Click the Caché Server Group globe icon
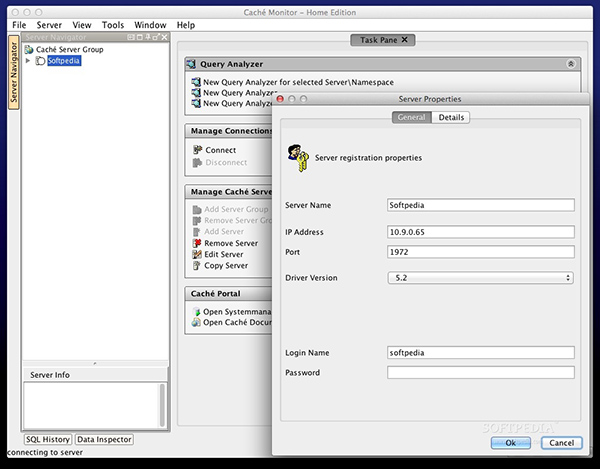This screenshot has height=469, width=600. [x=29, y=49]
